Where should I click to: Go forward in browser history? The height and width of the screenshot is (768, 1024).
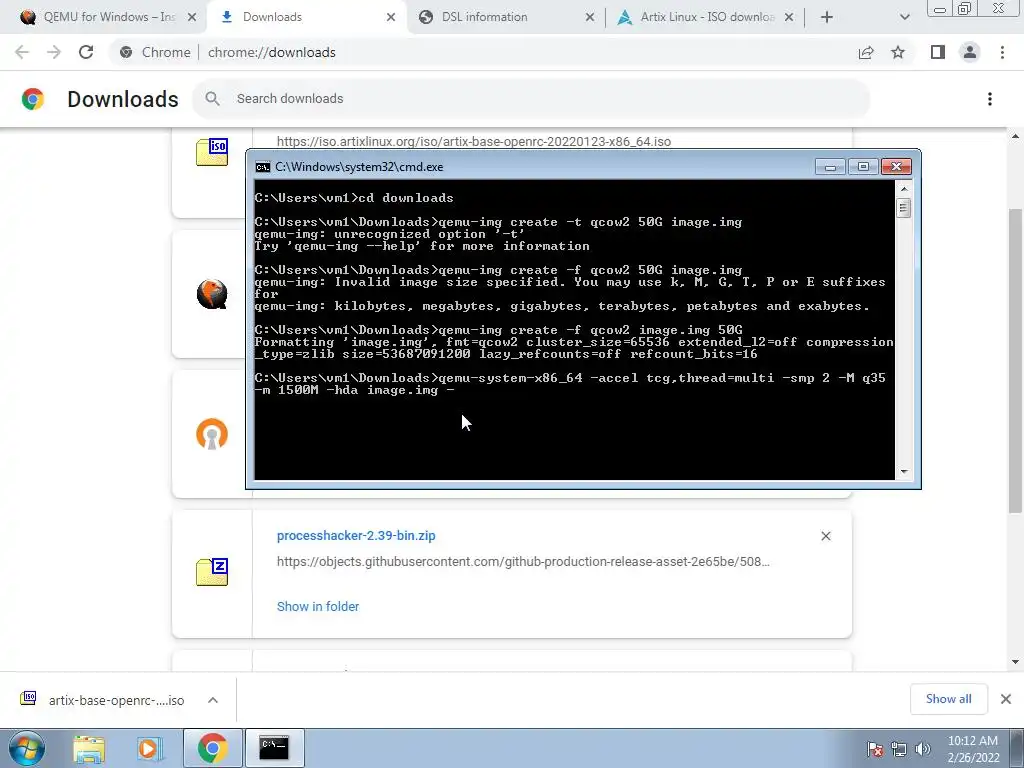pyautogui.click(x=54, y=52)
